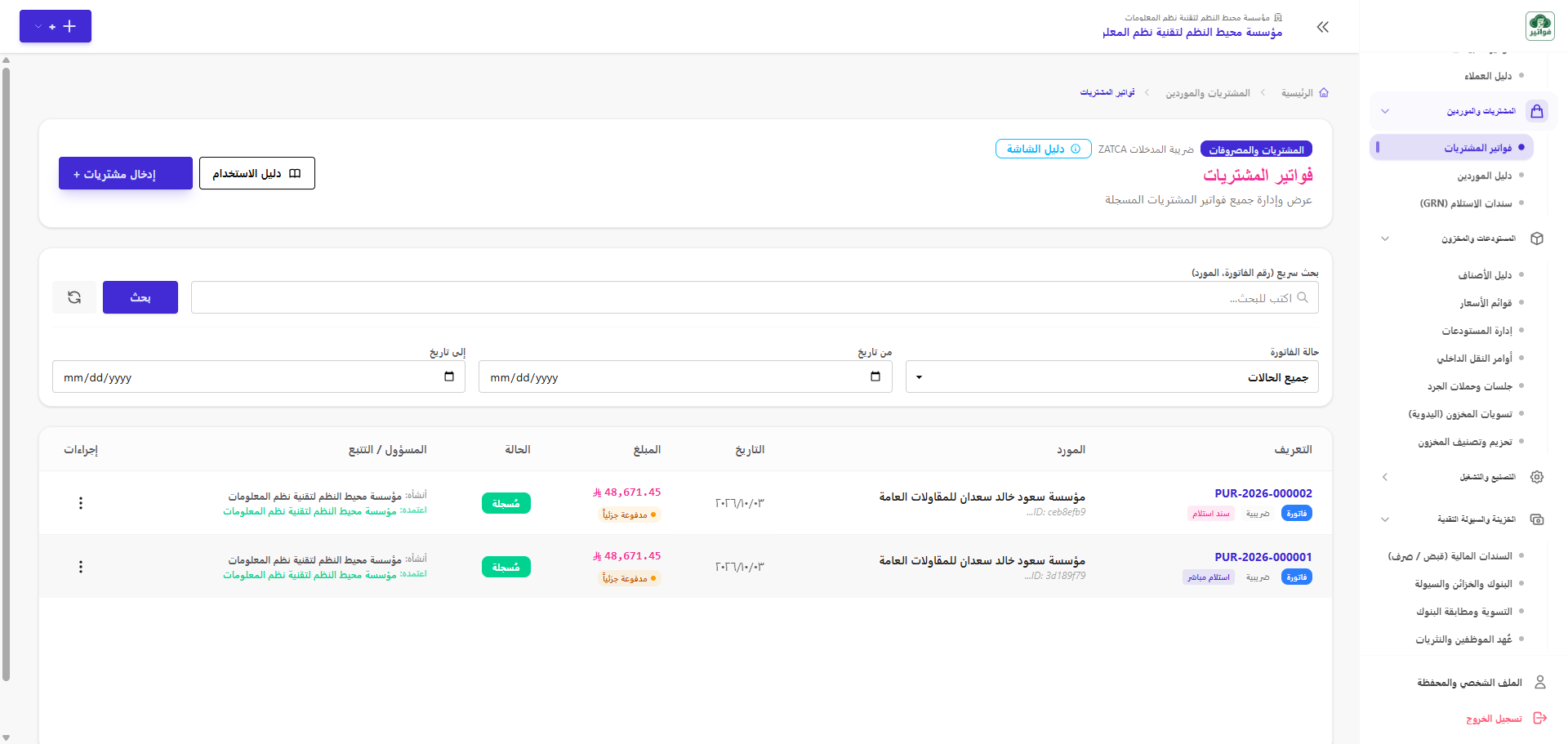Image resolution: width=1568 pixels, height=744 pixels.
Task: Click the دليل الشاشة badge button
Action: coord(1044,149)
